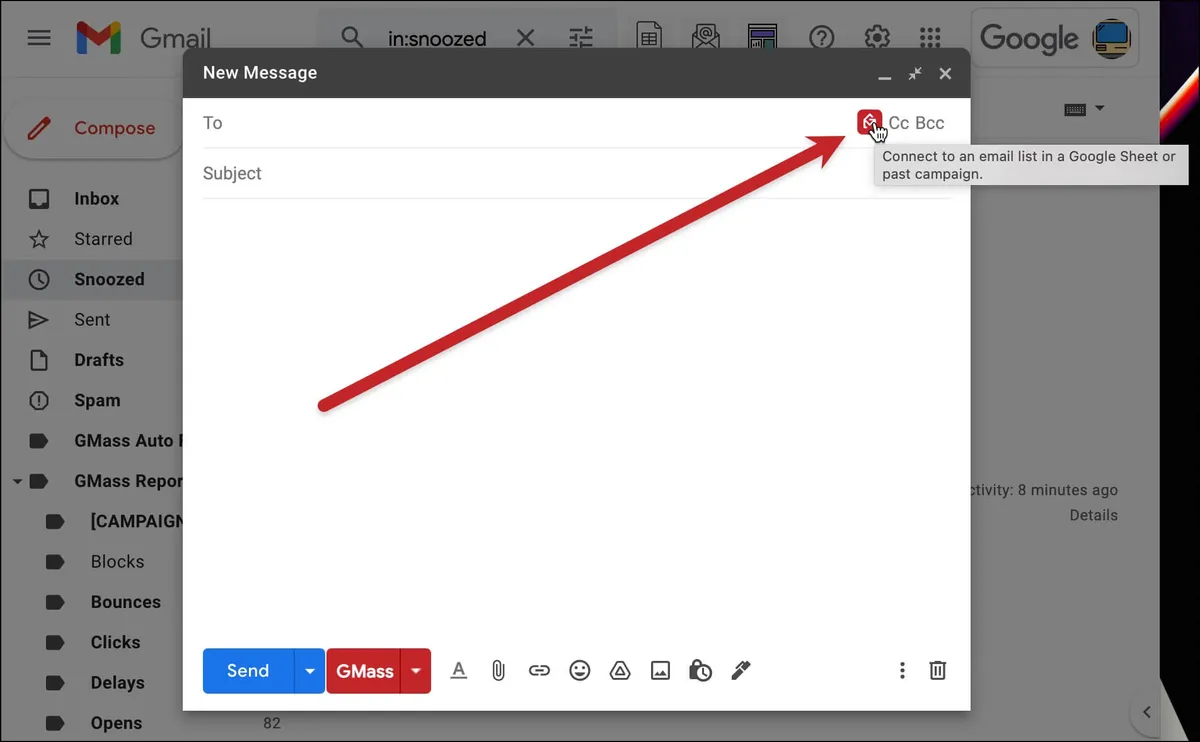Clear the in:snoozed search query
This screenshot has height=742, width=1200.
click(x=525, y=38)
